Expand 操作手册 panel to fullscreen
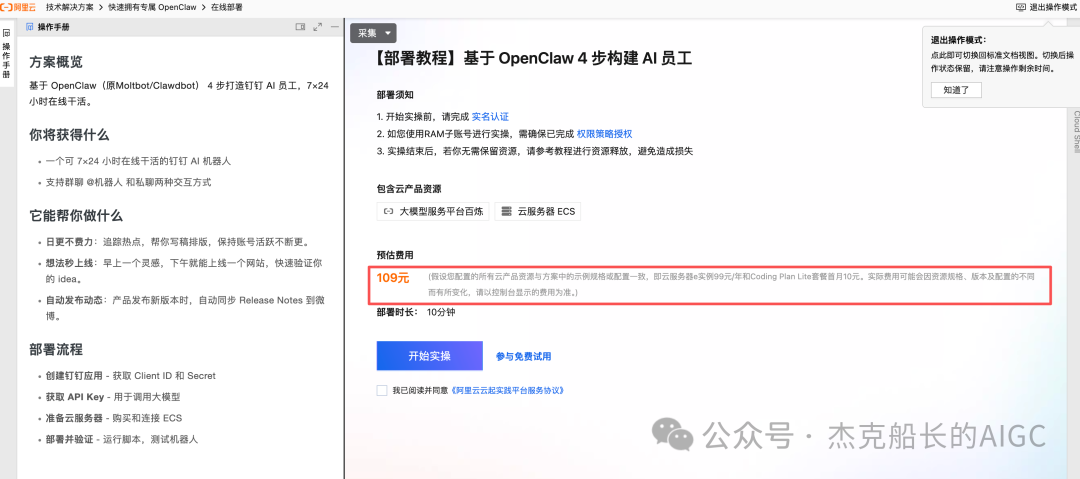The height and width of the screenshot is (479, 1080). 318,27
